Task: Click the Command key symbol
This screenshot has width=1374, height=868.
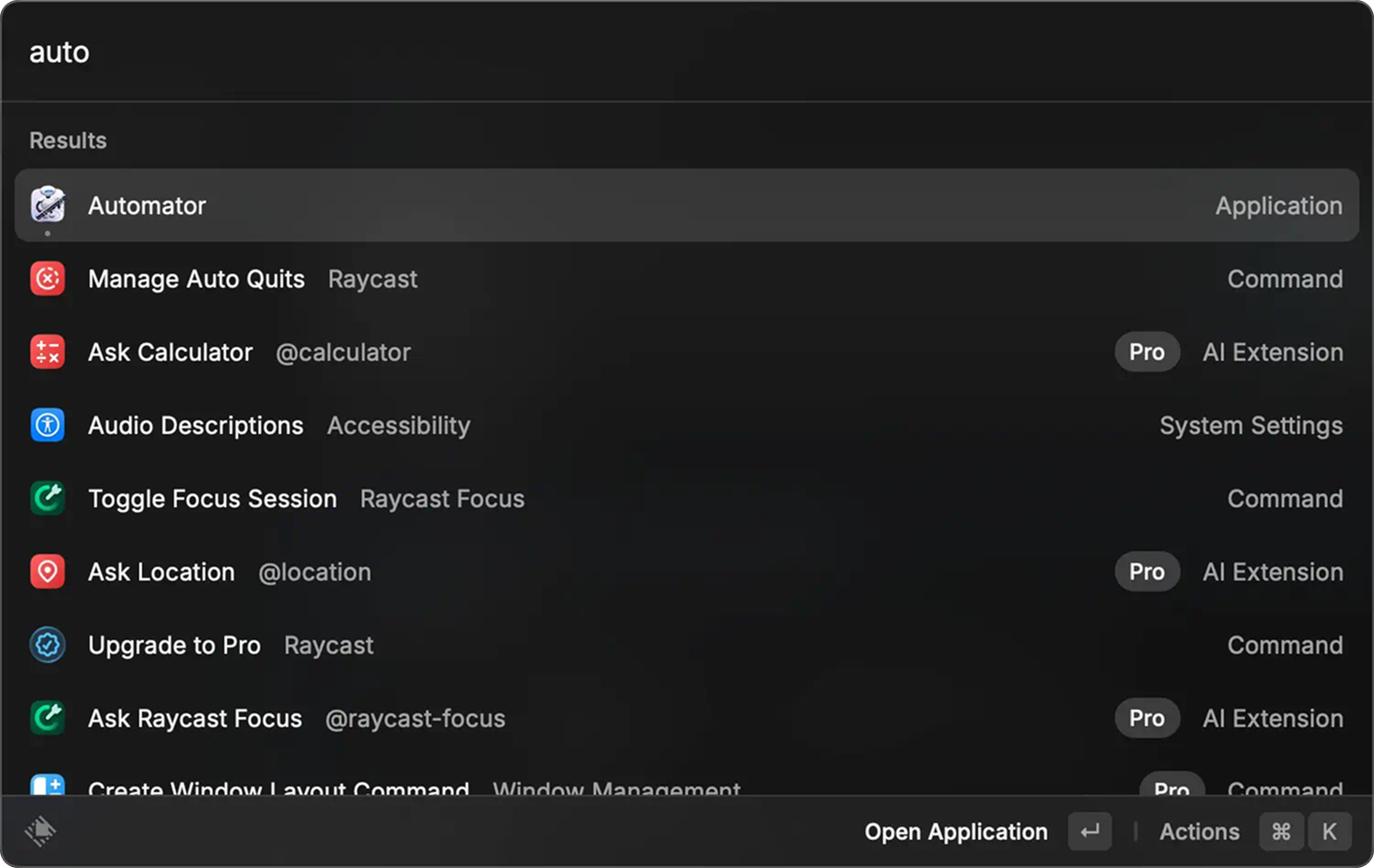Action: [1281, 831]
